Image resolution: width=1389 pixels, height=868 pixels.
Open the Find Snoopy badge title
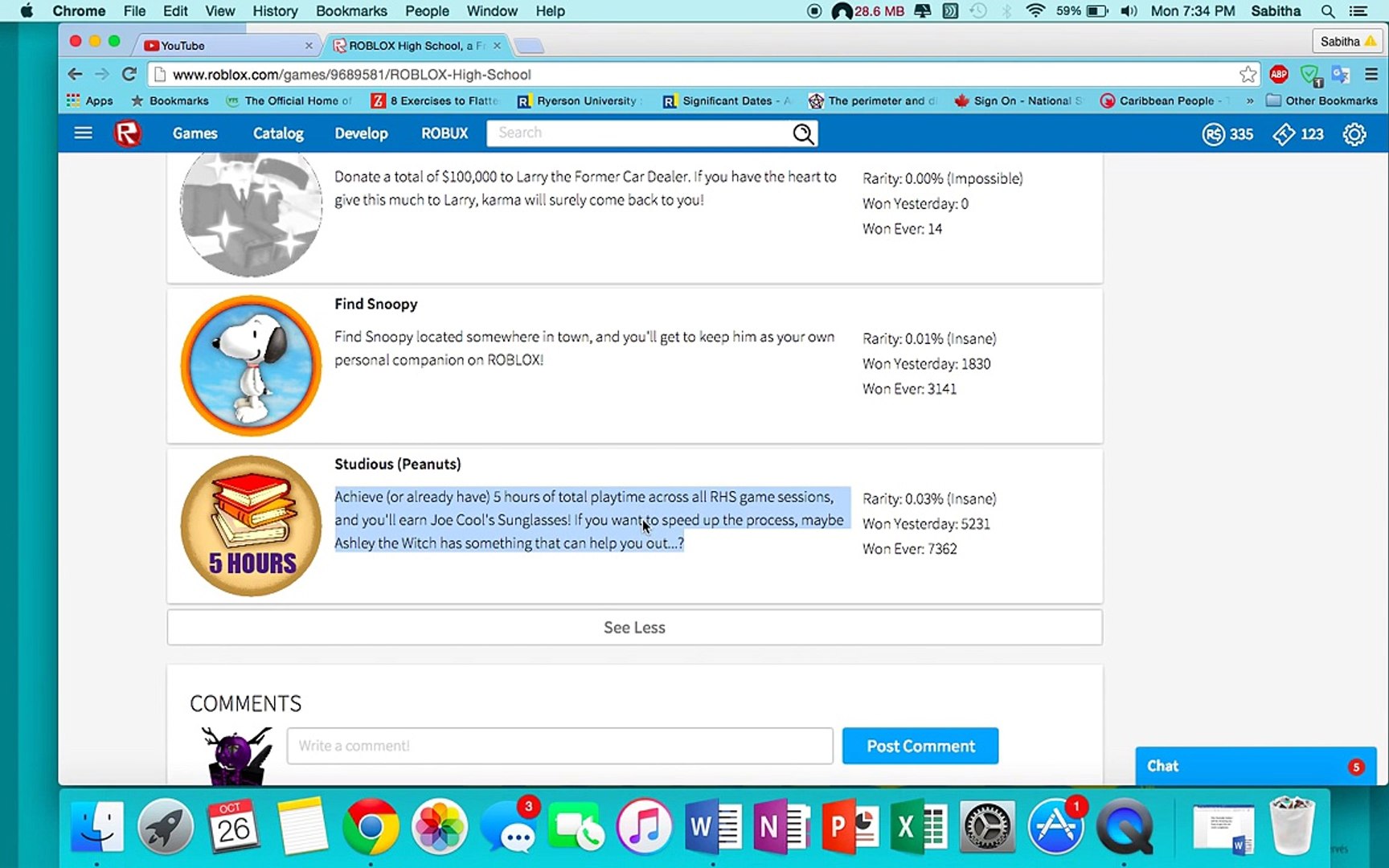point(375,304)
